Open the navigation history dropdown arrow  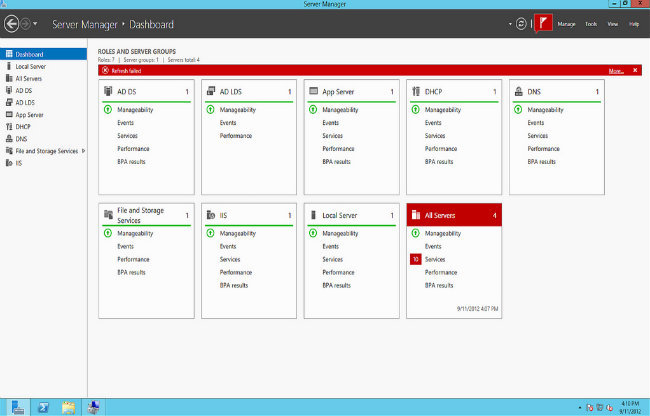(36, 23)
